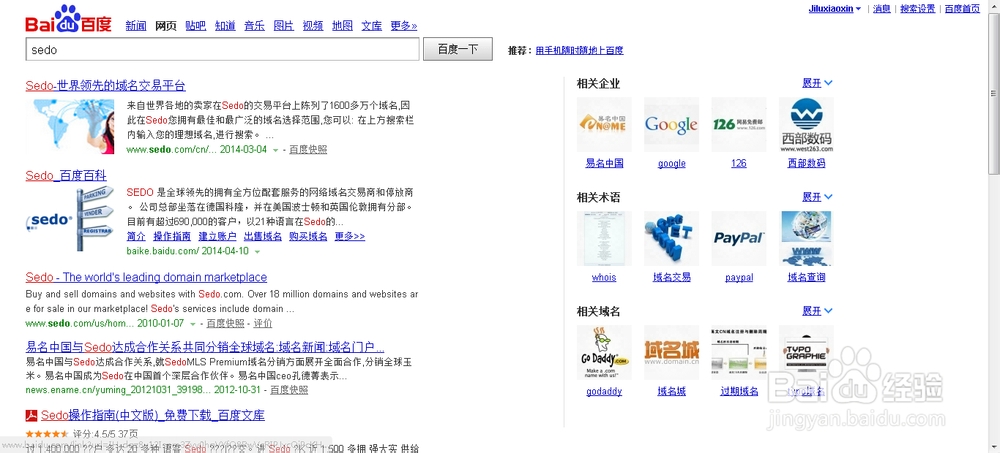The image size is (1000, 453).
Task: Go to 百度首页 link
Action: [x=962, y=8]
